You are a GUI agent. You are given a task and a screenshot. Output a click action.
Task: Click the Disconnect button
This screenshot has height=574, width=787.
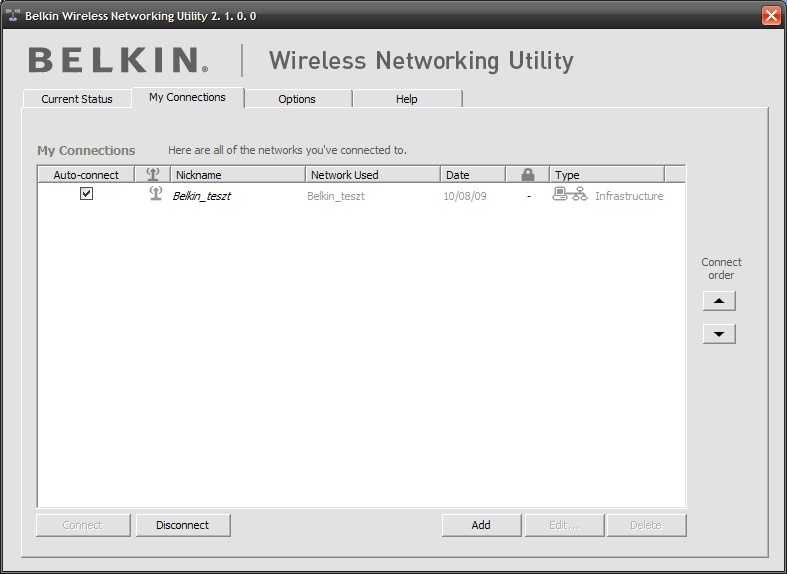[x=183, y=525]
